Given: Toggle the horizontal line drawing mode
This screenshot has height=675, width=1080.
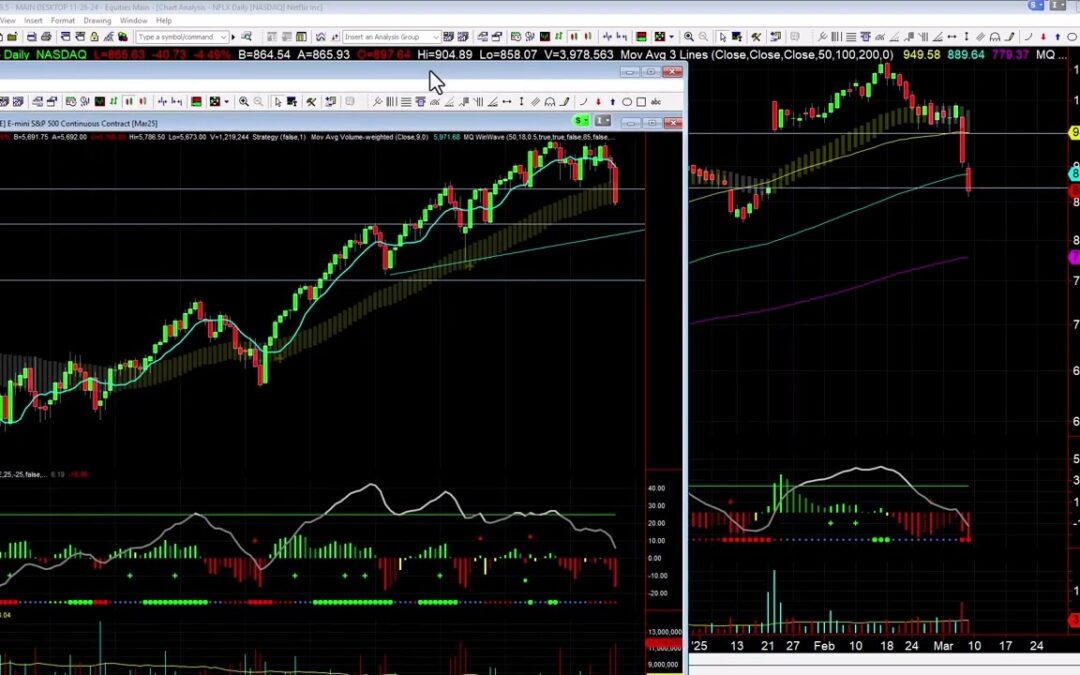Looking at the screenshot, I should click(x=406, y=101).
